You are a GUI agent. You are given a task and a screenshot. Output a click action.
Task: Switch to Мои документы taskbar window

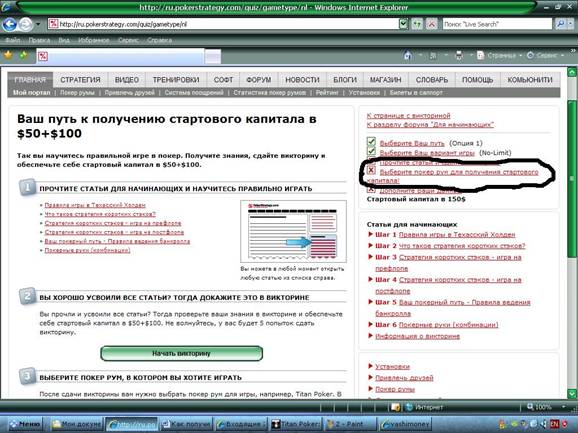click(76, 425)
